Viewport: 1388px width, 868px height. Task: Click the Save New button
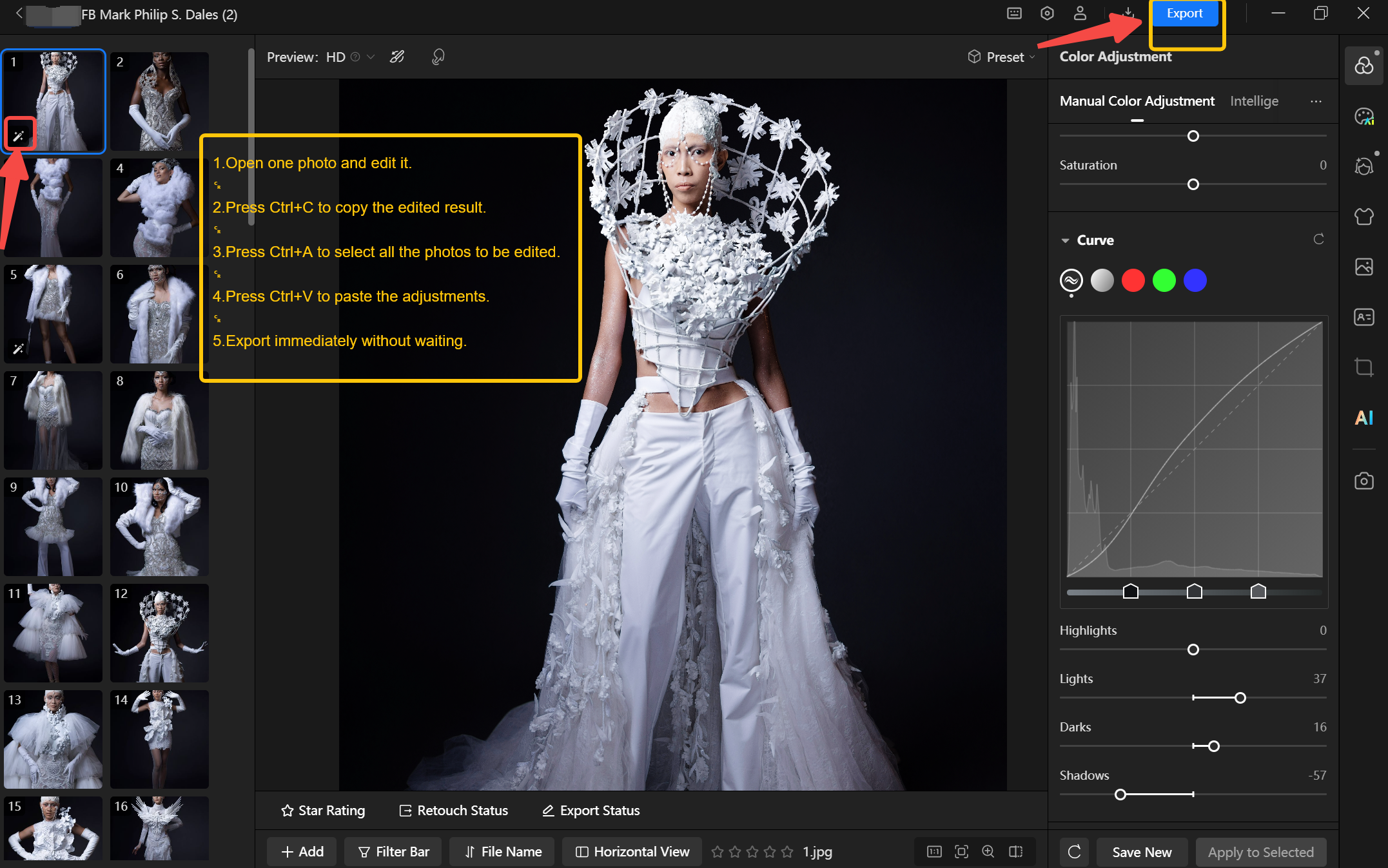click(x=1141, y=852)
